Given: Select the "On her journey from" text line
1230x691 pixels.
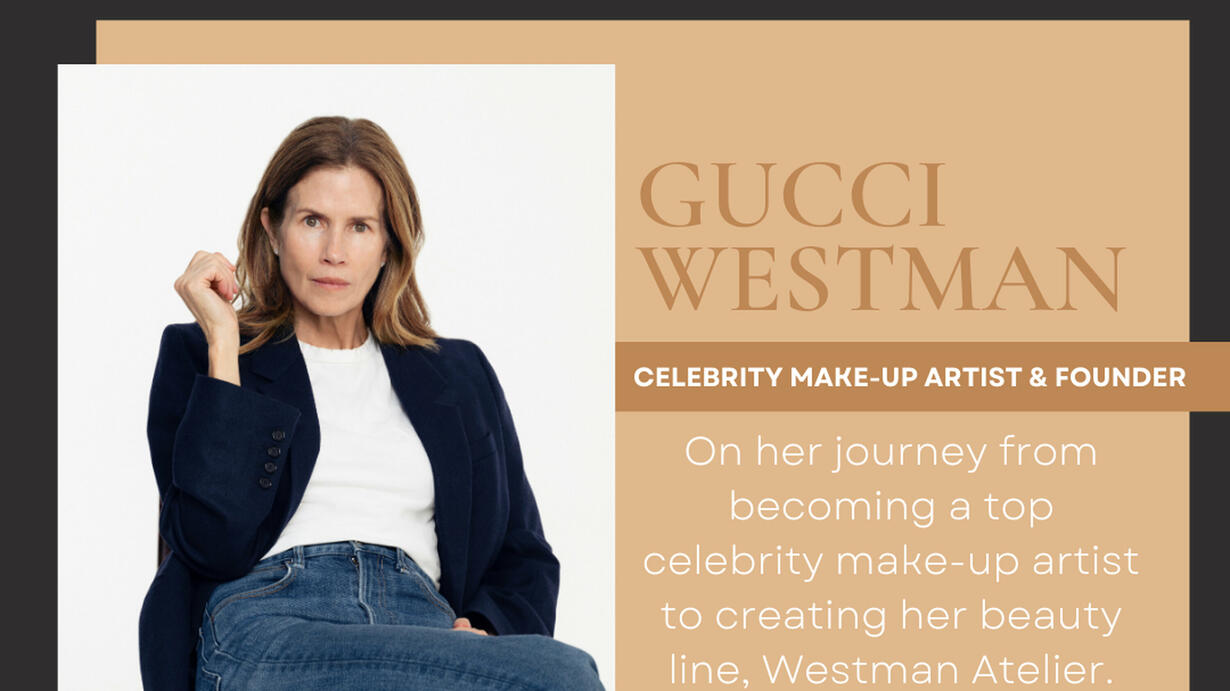Looking at the screenshot, I should coord(891,454).
